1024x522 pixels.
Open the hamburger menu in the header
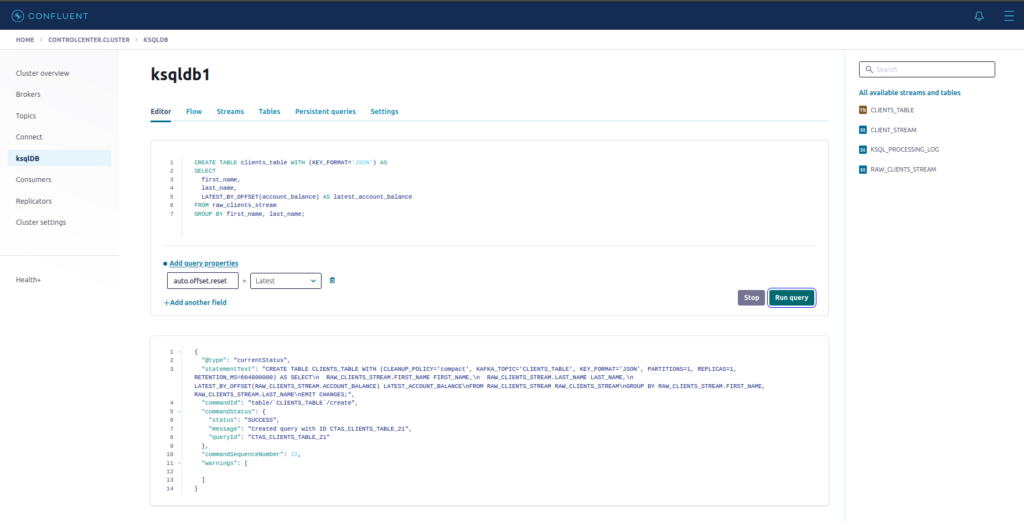(x=1008, y=16)
